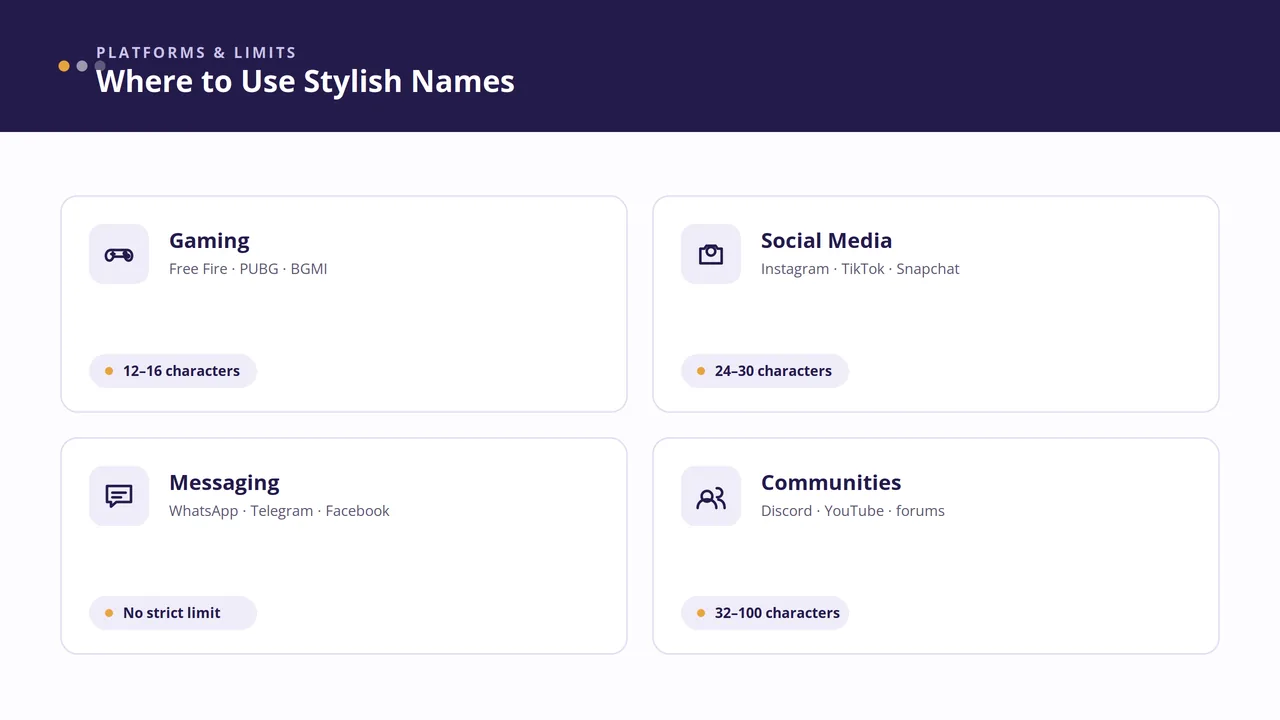This screenshot has height=720, width=1280.
Task: Click the Discord · YouTube · forums text
Action: click(x=853, y=511)
